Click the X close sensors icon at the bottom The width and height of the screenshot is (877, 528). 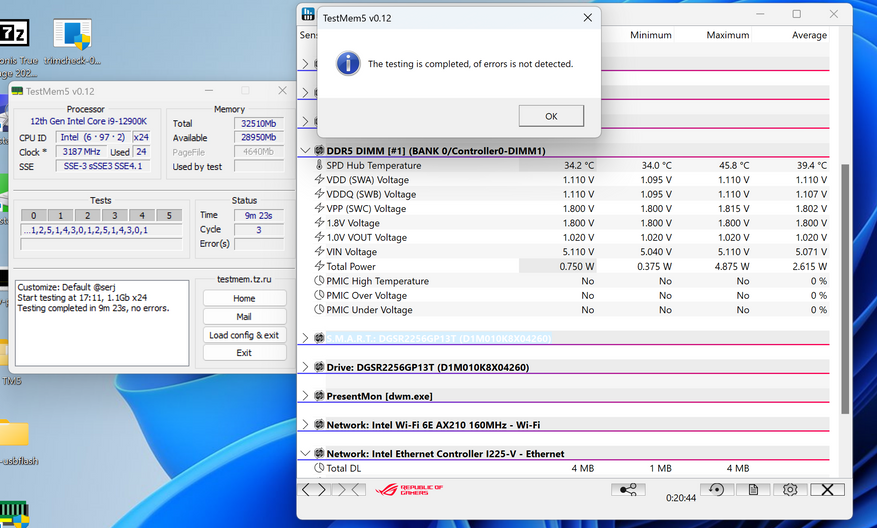tap(827, 489)
